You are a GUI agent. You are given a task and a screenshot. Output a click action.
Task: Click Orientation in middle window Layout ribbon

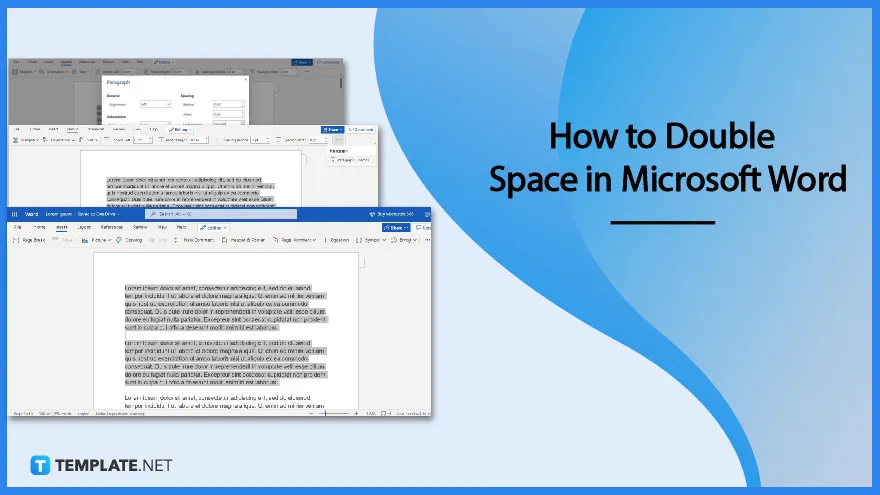58,140
